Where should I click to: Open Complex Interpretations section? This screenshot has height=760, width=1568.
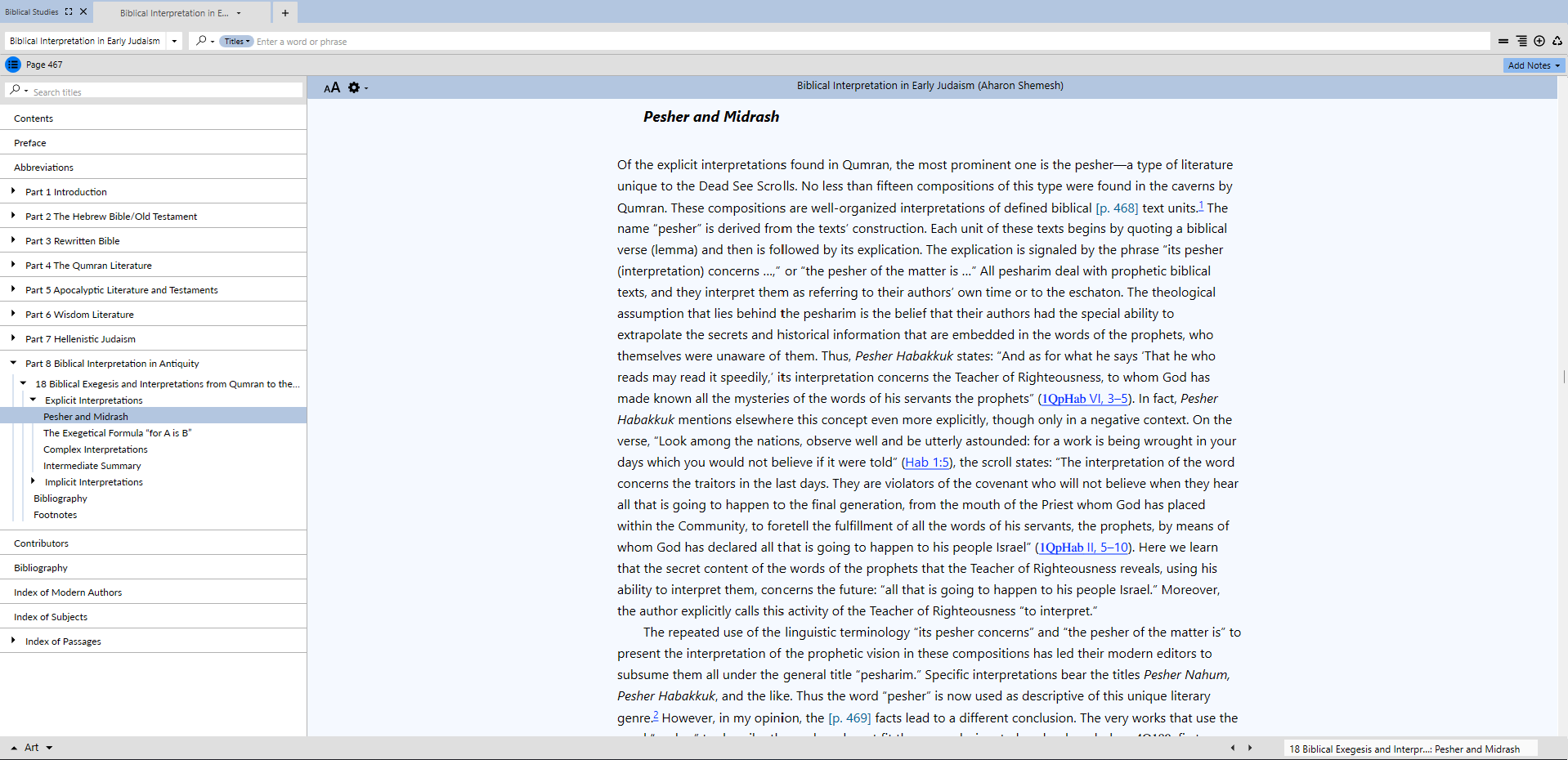(96, 449)
